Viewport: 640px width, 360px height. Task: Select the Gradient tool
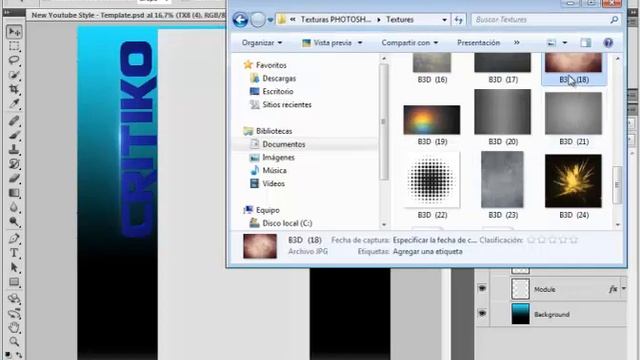(14, 193)
